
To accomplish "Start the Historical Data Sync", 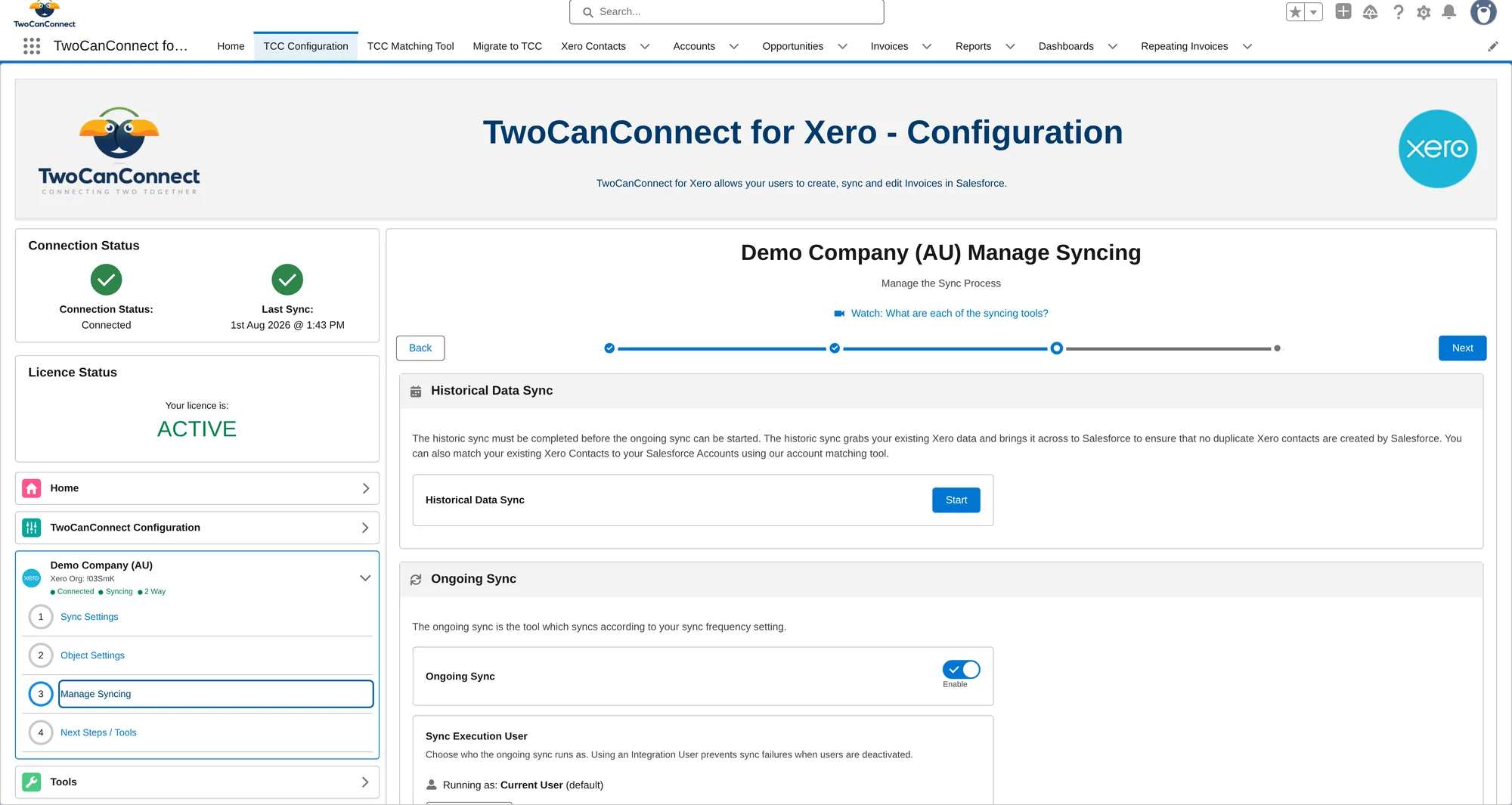I will 956,500.
